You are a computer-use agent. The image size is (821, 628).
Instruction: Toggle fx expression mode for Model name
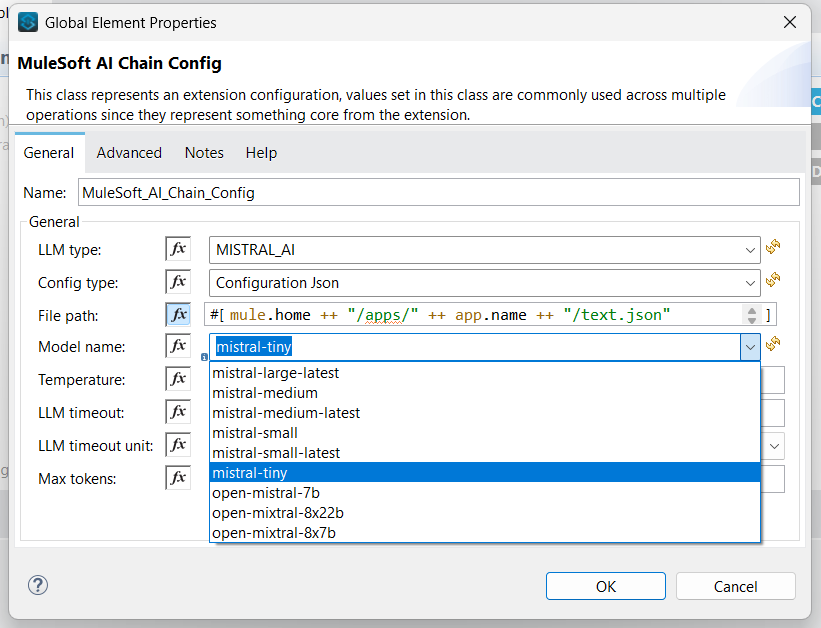pyautogui.click(x=178, y=346)
